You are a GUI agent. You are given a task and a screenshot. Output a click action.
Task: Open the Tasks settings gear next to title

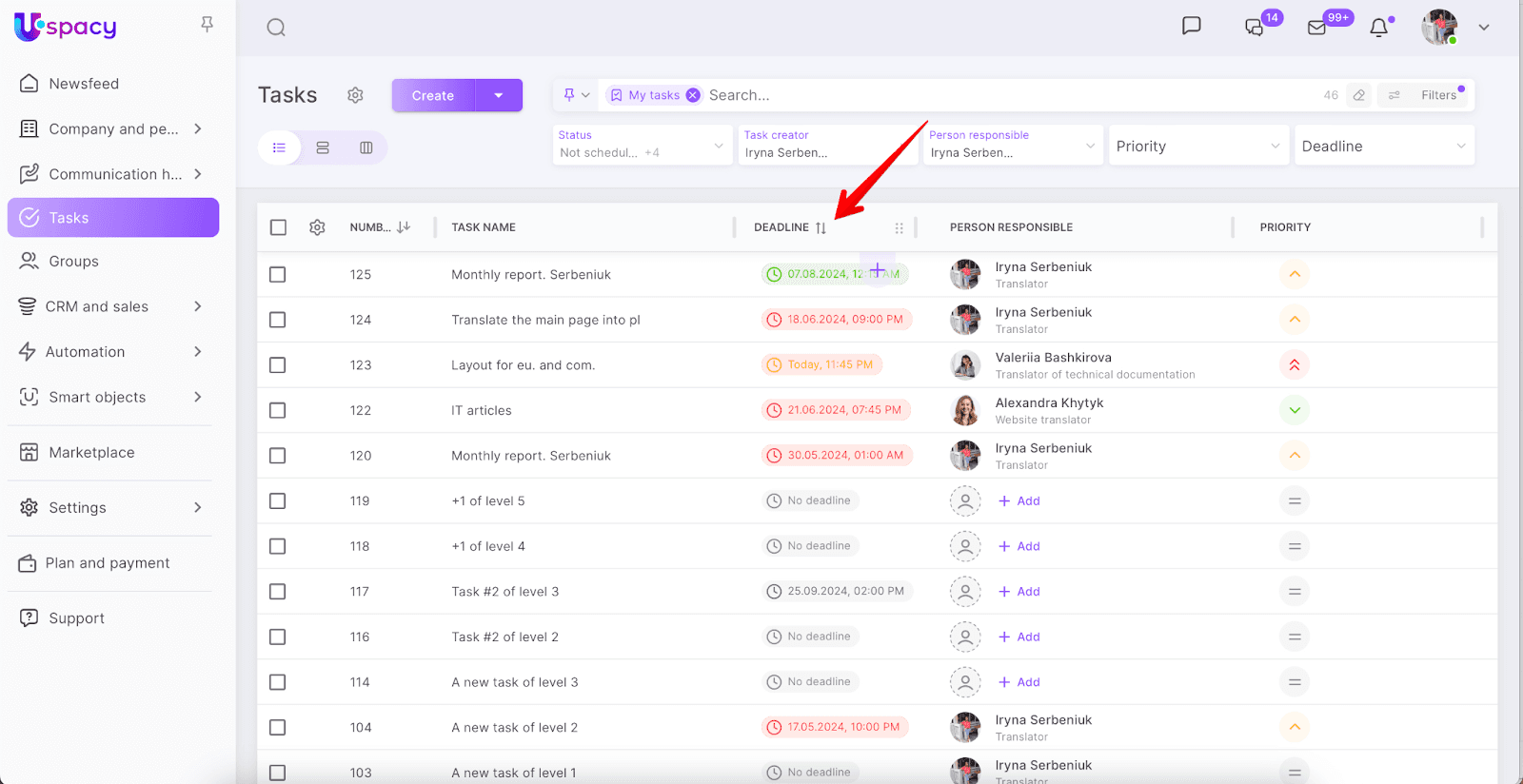355,95
